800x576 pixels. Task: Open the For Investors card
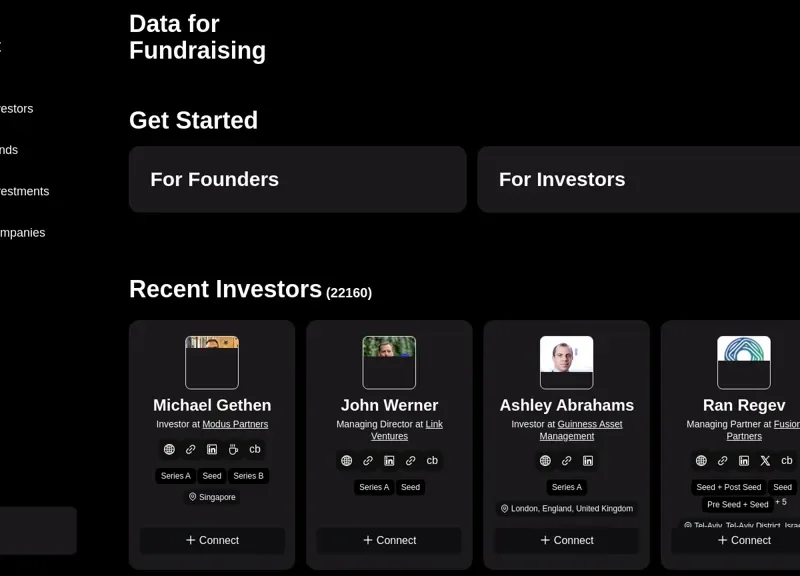click(640, 180)
